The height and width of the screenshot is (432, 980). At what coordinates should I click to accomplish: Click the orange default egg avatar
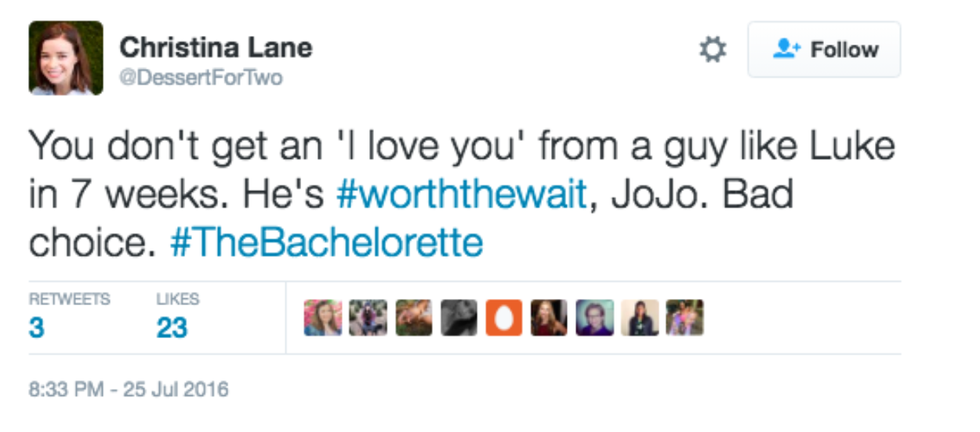click(x=505, y=318)
